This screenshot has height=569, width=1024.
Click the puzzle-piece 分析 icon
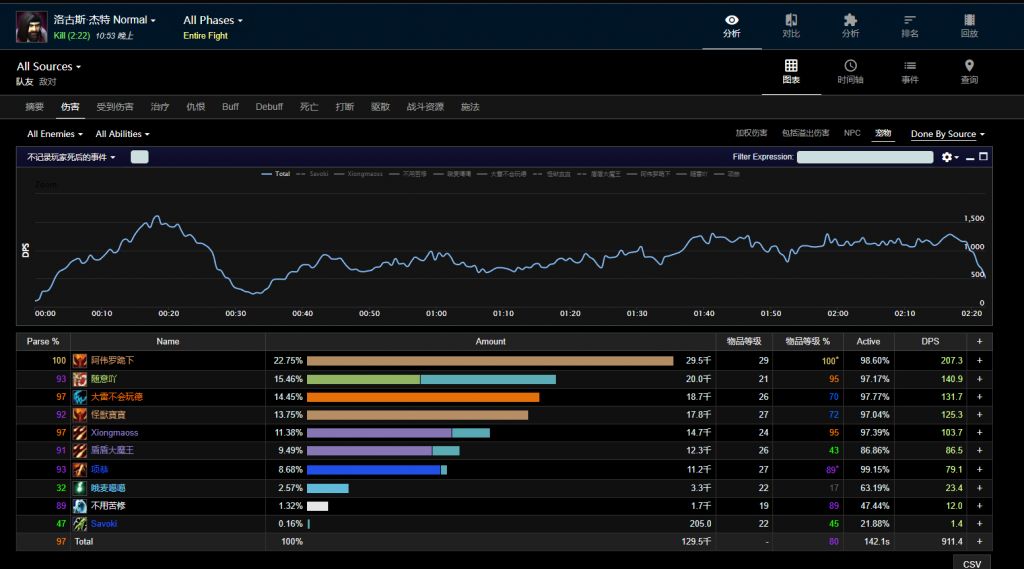click(x=850, y=25)
